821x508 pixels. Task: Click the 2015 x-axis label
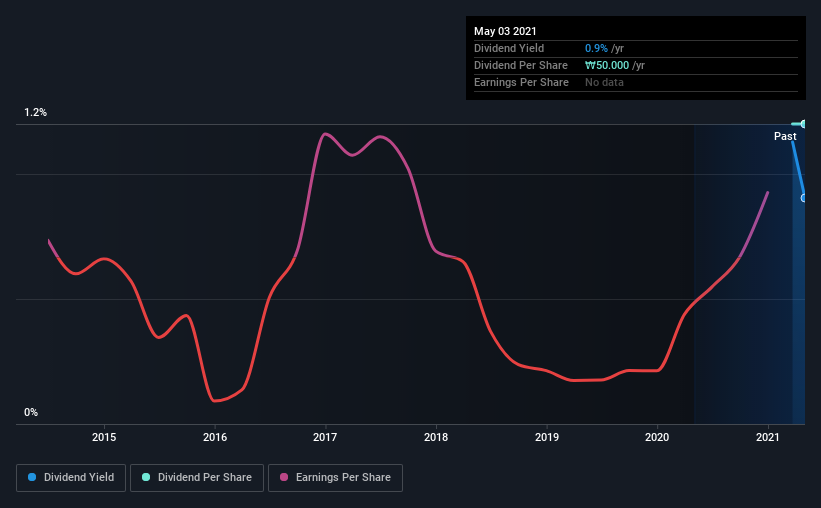pyautogui.click(x=104, y=437)
